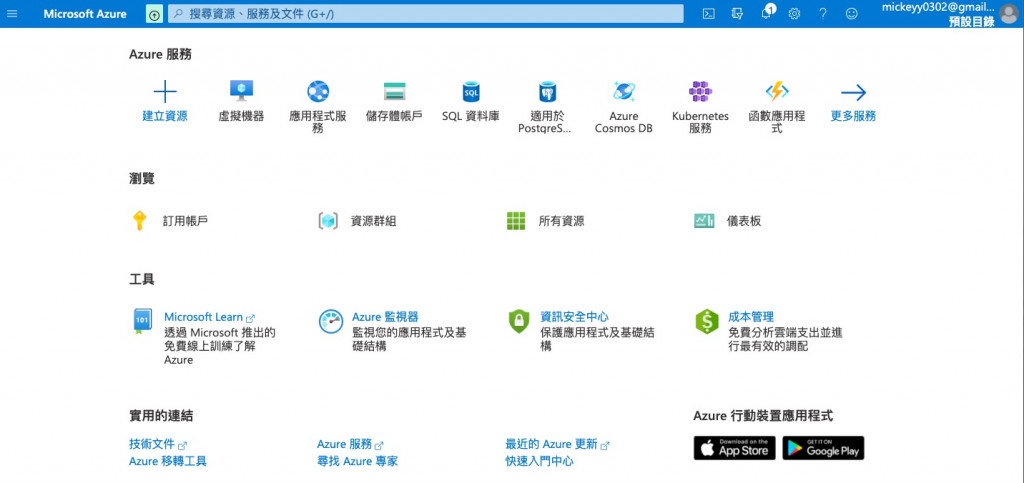The image size is (1024, 483).
Task: Click the green upgrade arrow icon
Action: pyautogui.click(x=154, y=14)
